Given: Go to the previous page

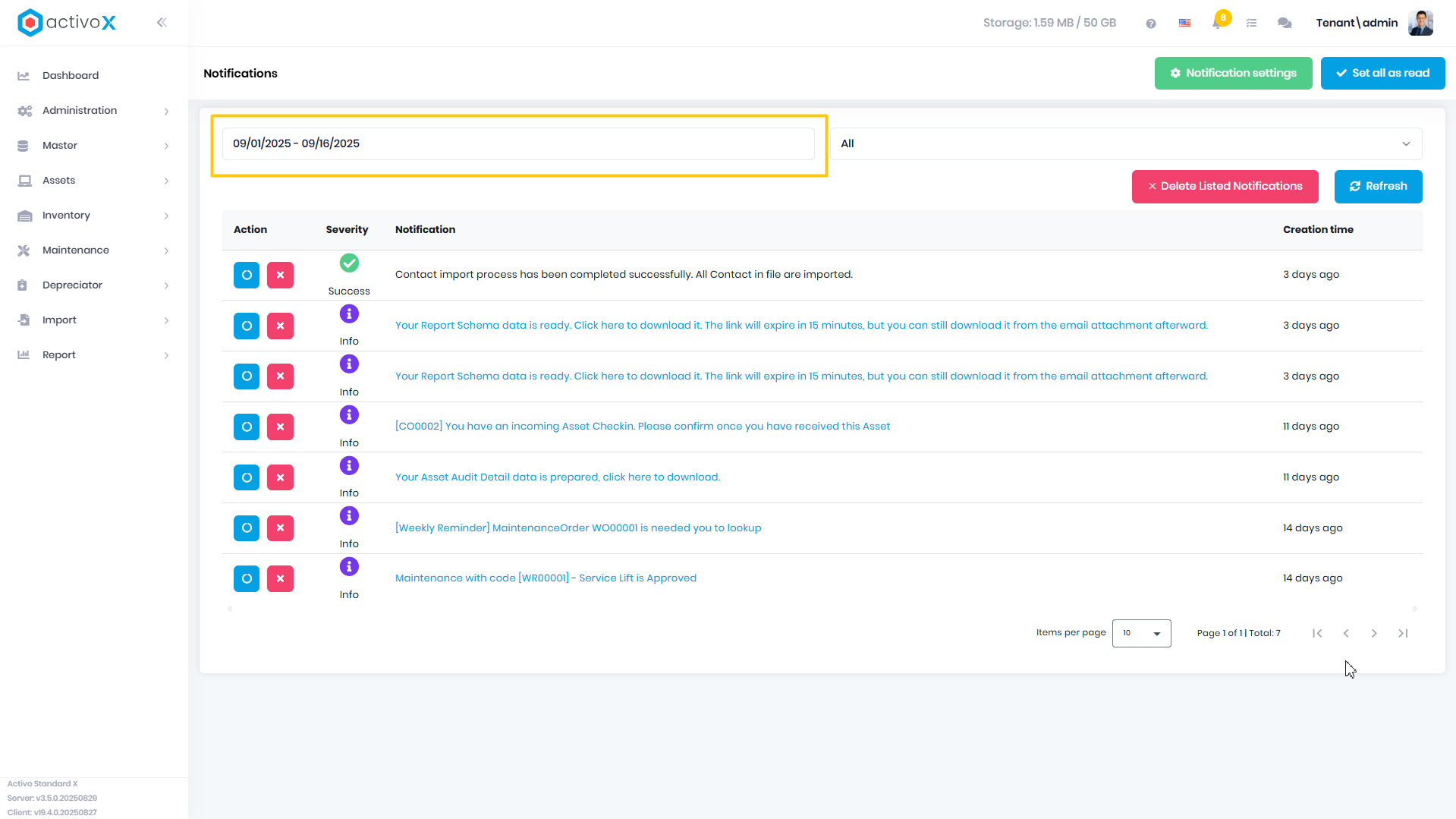Looking at the screenshot, I should click(1346, 633).
